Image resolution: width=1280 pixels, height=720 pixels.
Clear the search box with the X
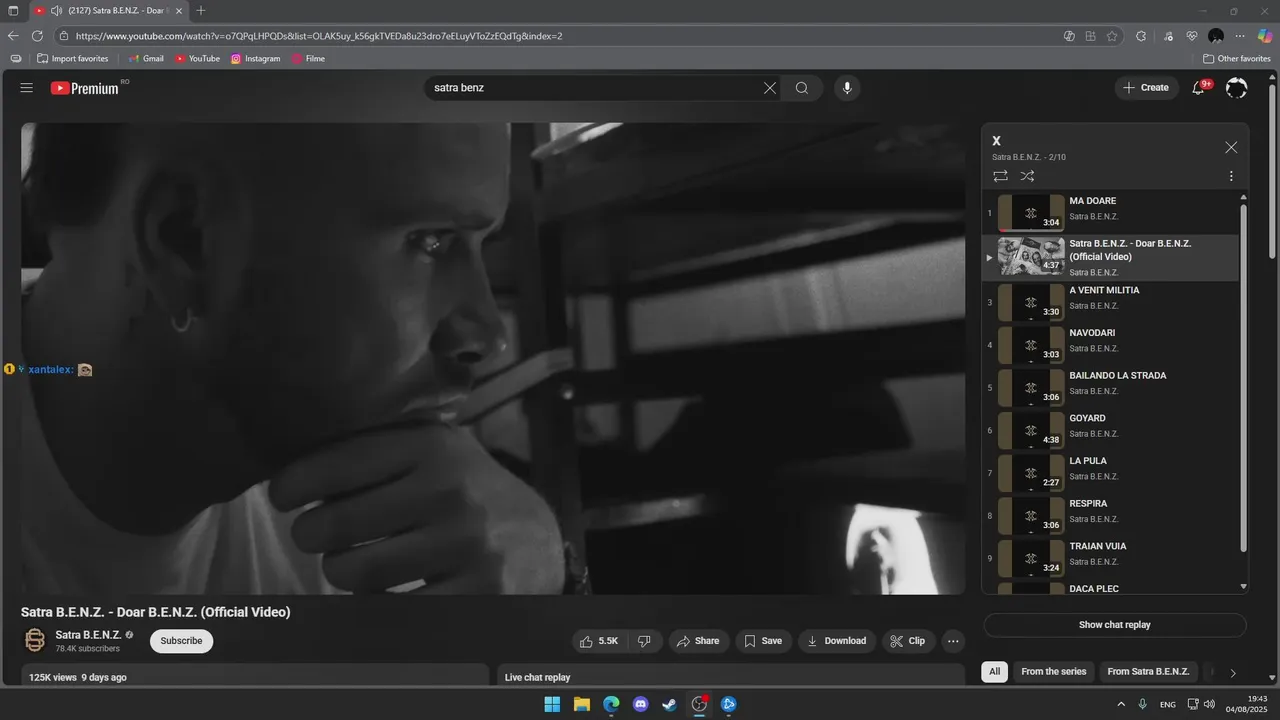770,88
